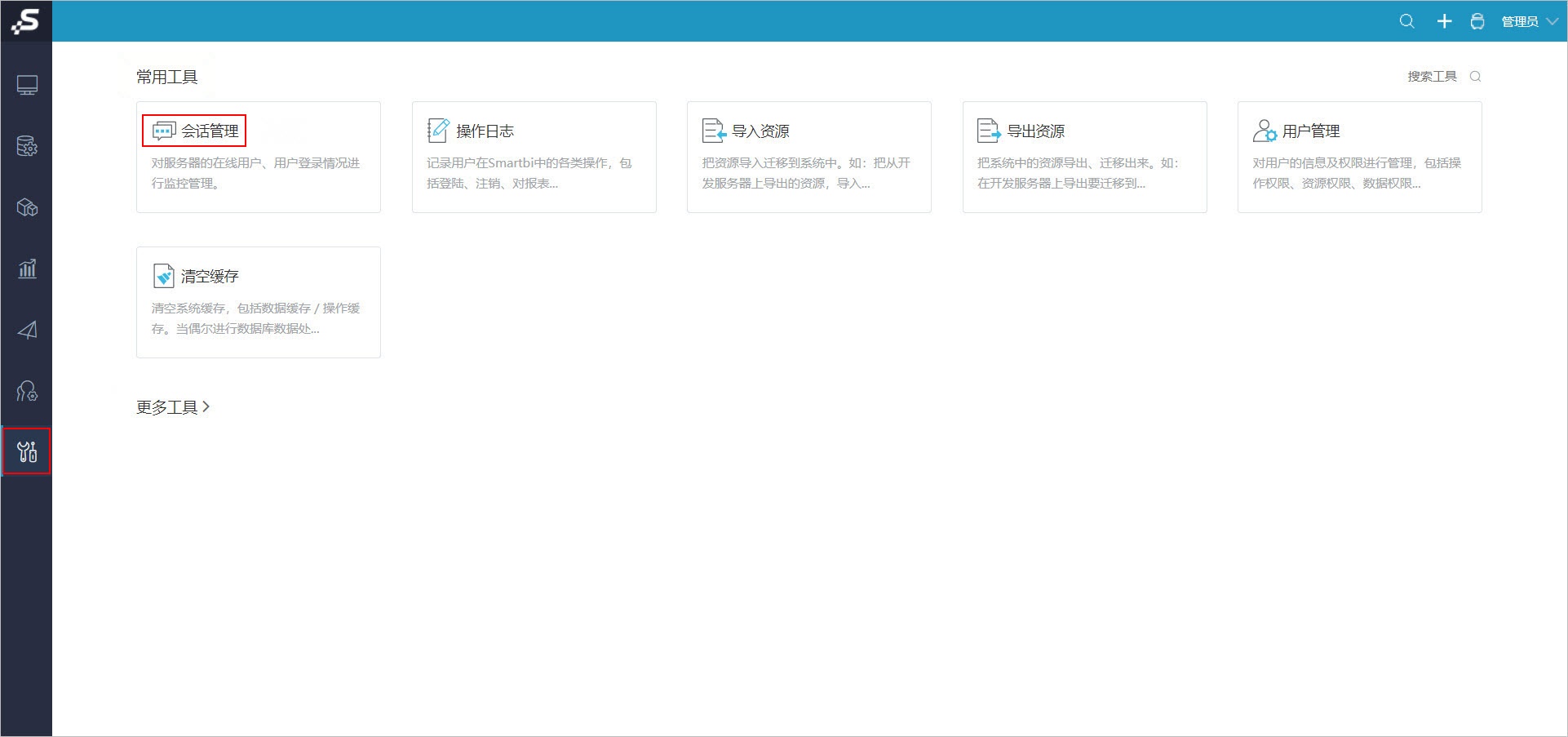The height and width of the screenshot is (737, 1568).
Task: Open the display/monitor section in sidebar
Action: (27, 85)
